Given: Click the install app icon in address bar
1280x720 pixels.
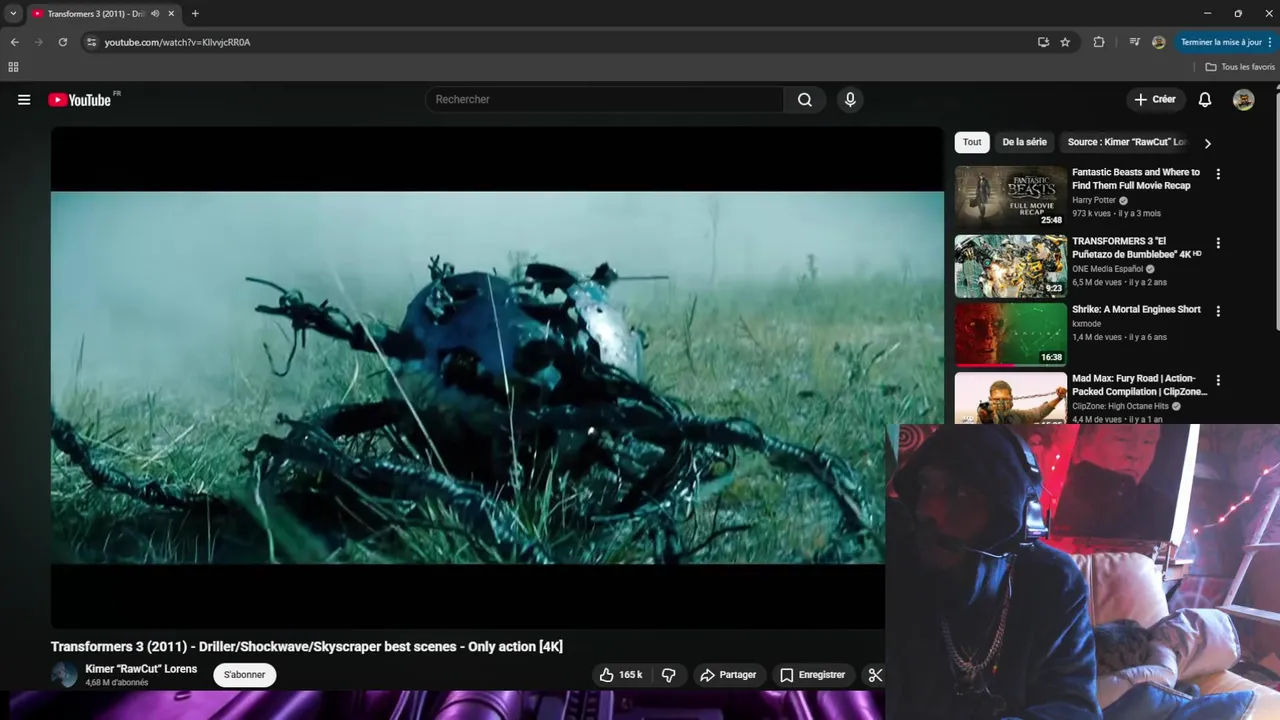Looking at the screenshot, I should [1043, 42].
